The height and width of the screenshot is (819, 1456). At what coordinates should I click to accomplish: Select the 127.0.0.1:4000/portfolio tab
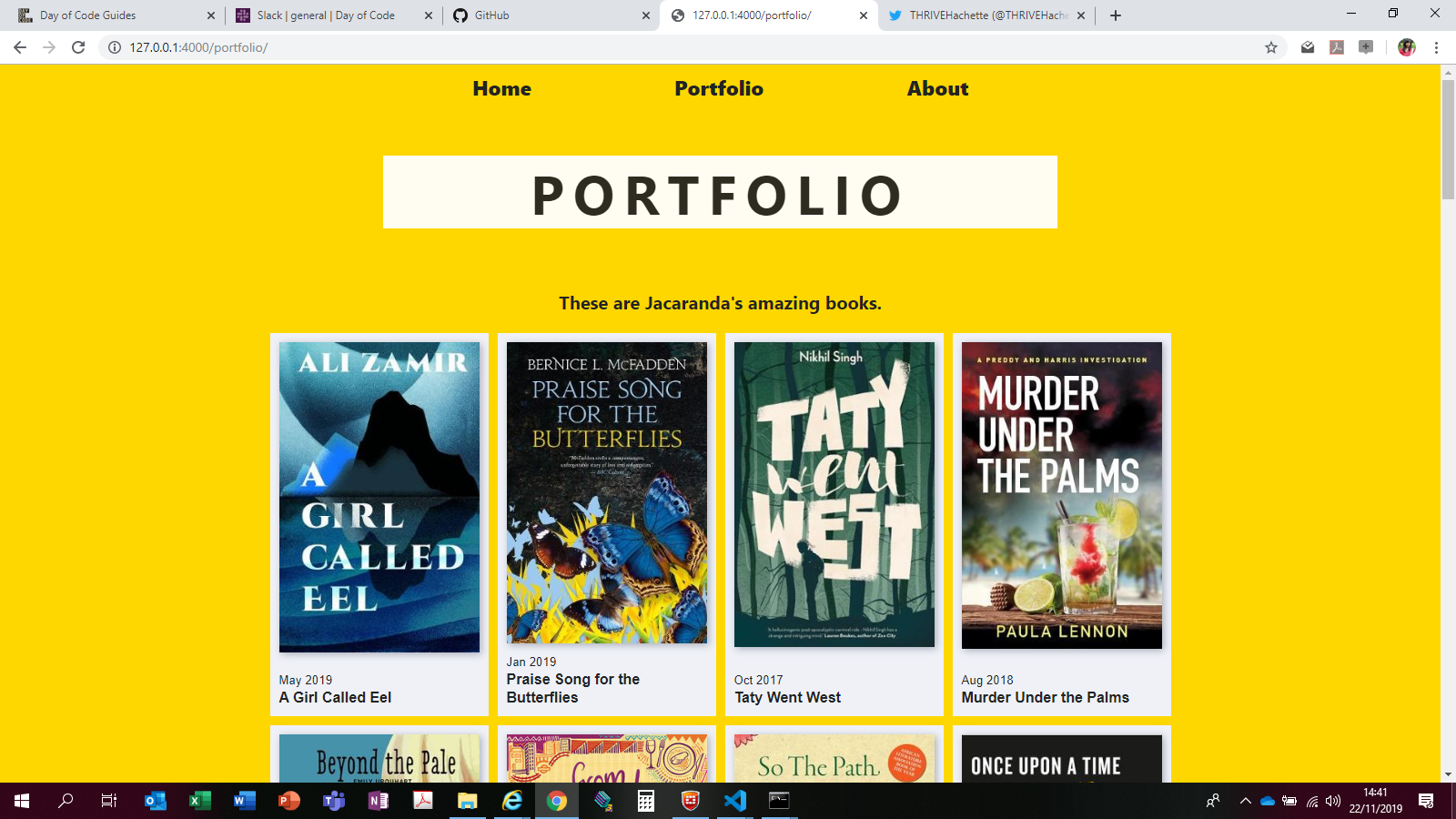coord(769,15)
